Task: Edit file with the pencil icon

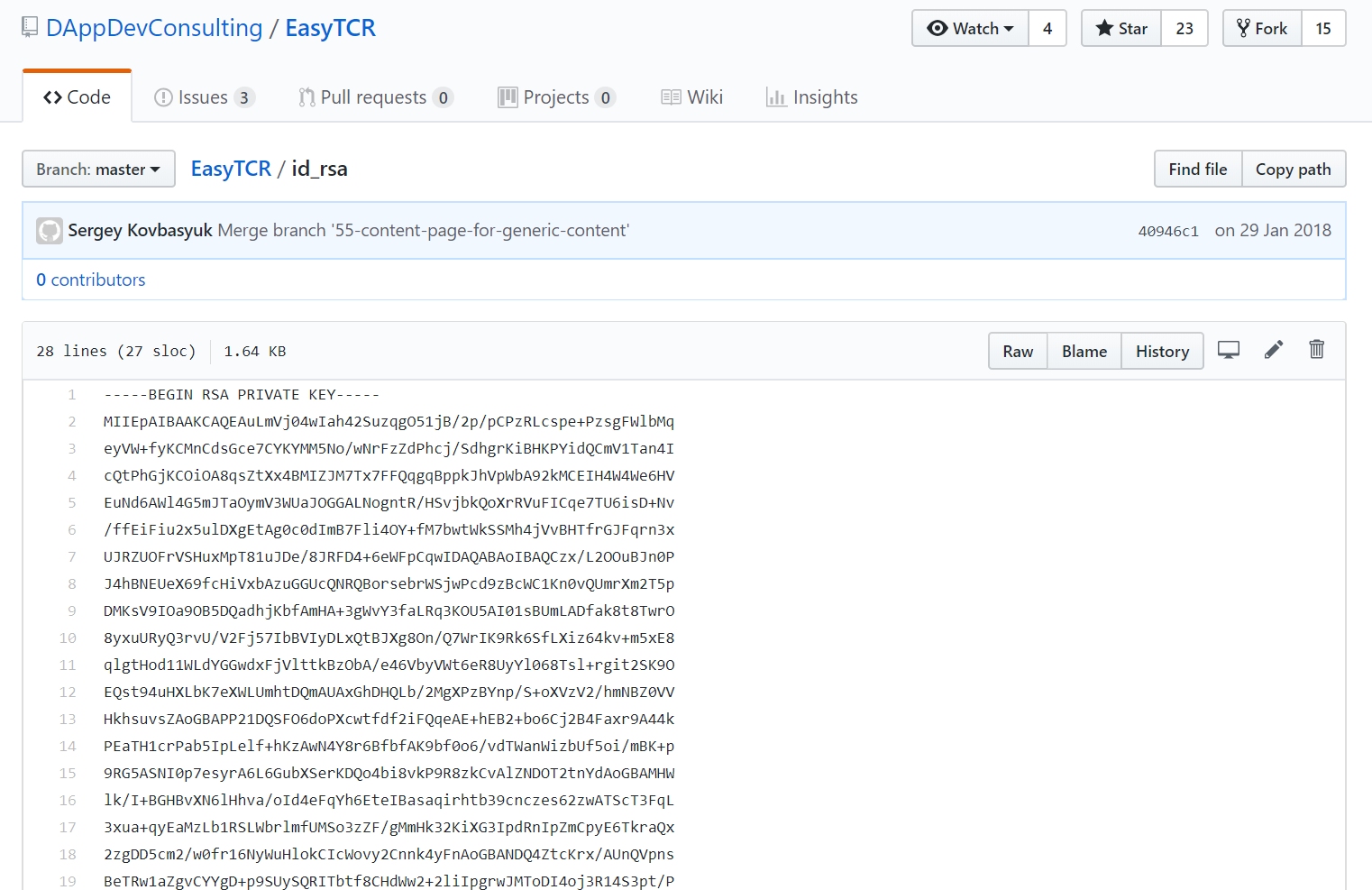Action: coord(1274,350)
